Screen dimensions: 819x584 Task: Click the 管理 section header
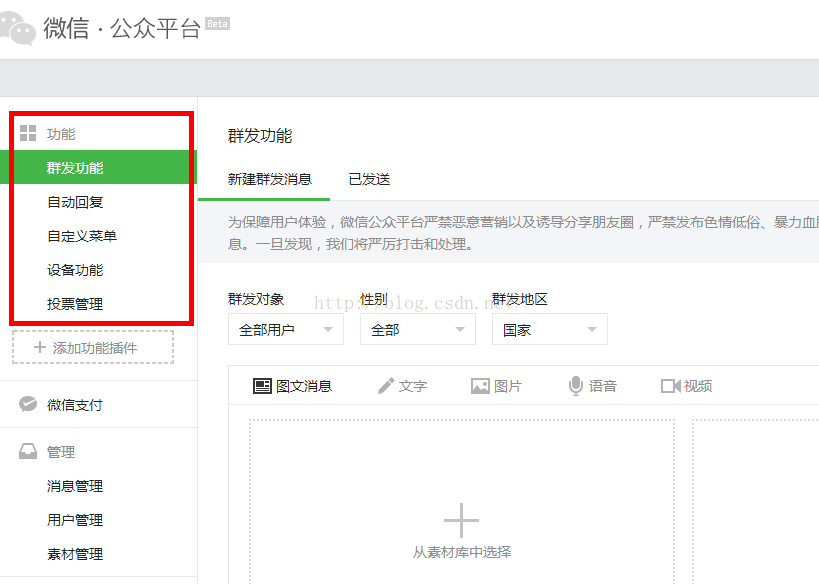[61, 452]
